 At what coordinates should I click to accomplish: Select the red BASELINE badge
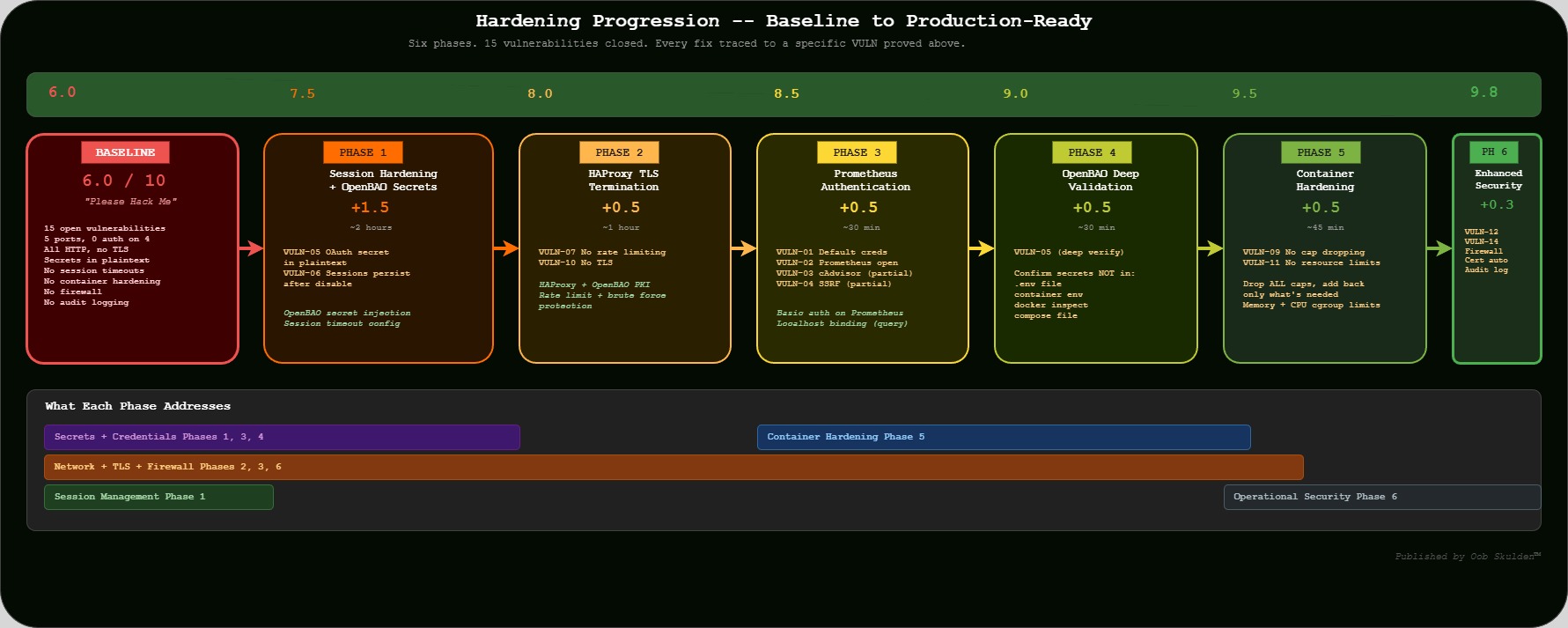tap(125, 152)
